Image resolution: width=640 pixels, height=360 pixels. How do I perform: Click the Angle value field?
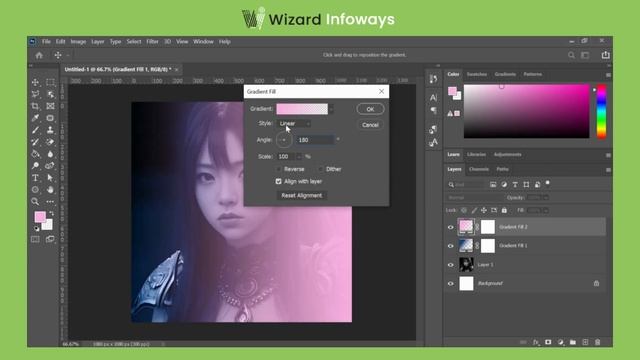[316, 140]
